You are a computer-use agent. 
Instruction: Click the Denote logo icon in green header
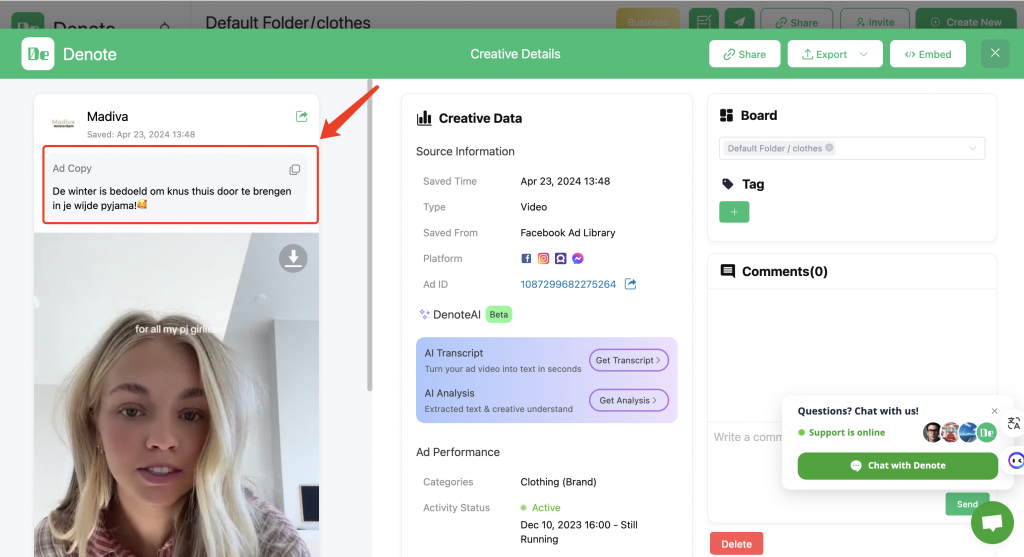click(38, 54)
